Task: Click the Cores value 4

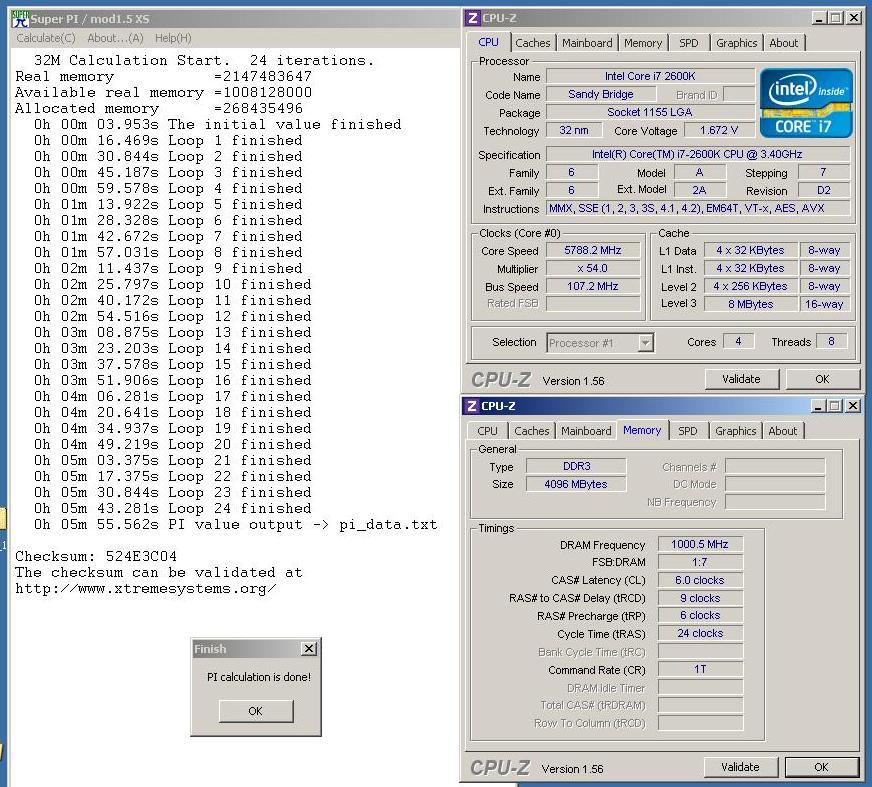Action: click(x=739, y=341)
